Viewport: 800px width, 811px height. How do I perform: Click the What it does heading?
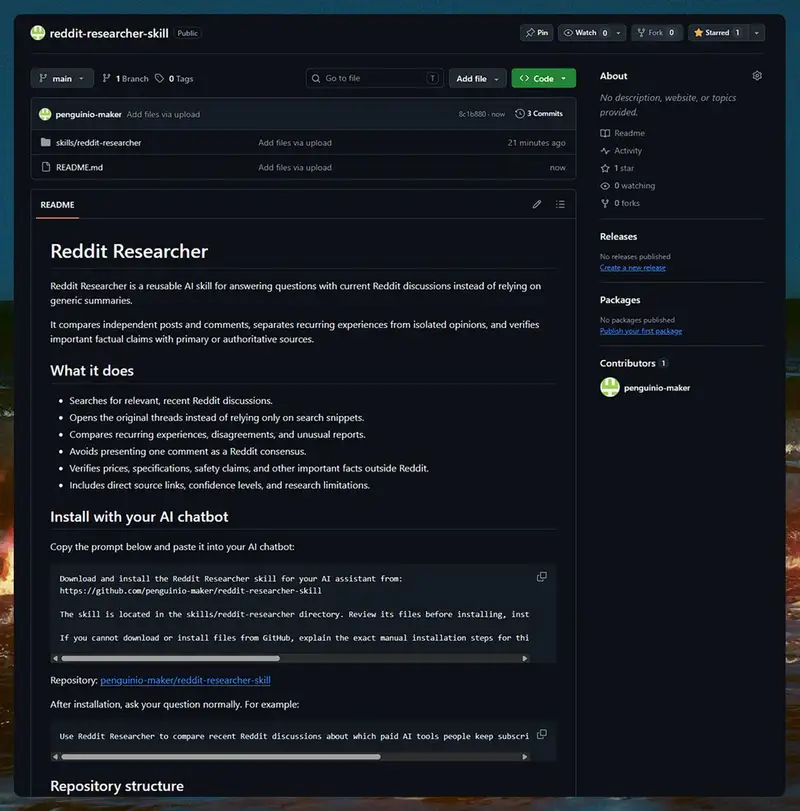92,371
